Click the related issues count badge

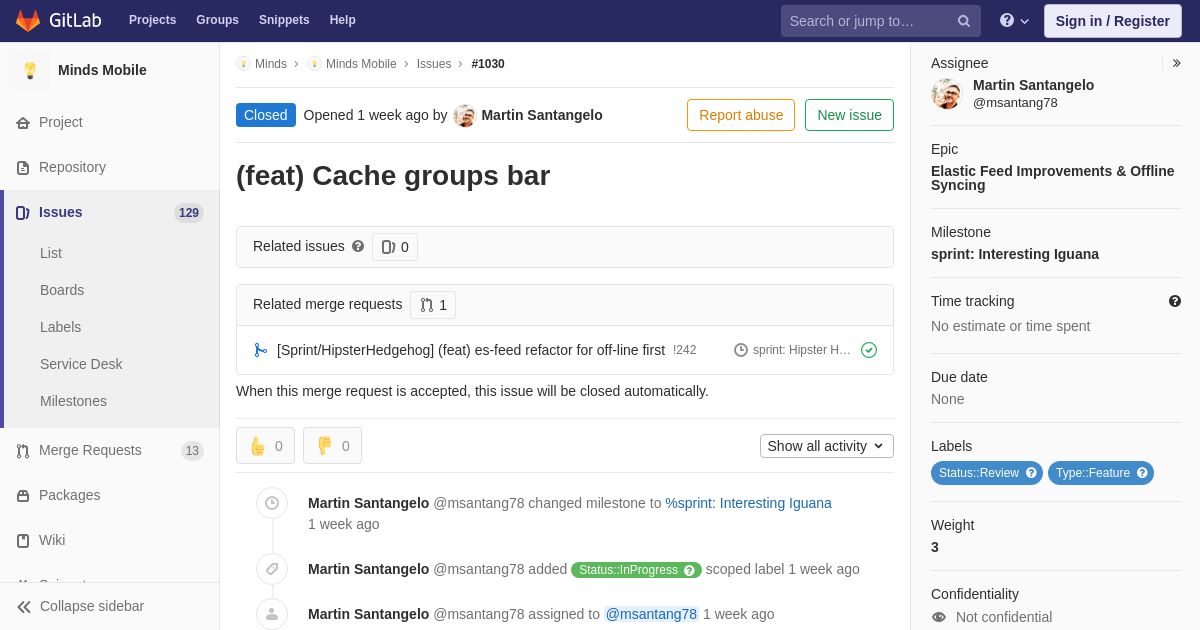pyautogui.click(x=395, y=247)
